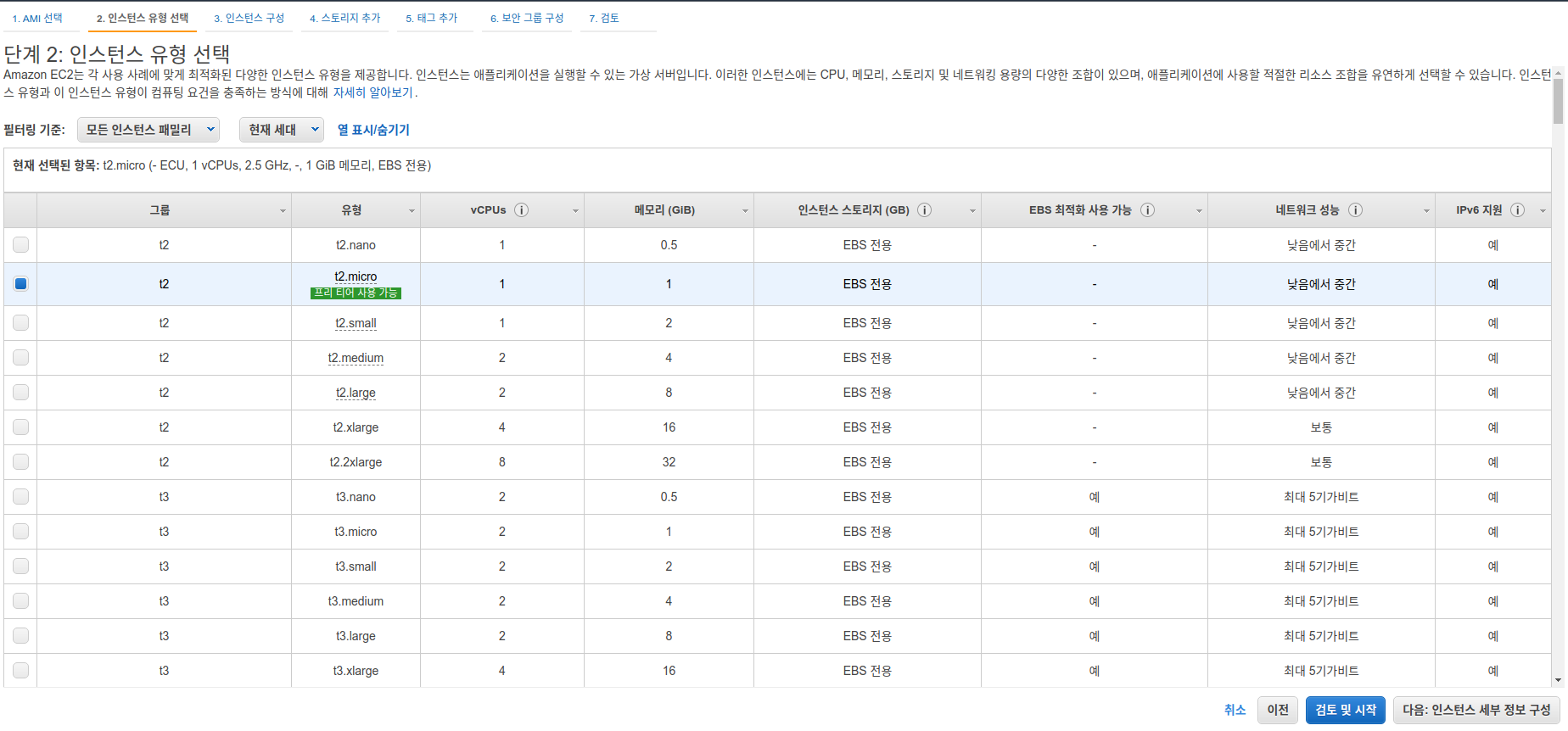Go to step 6. 보안 그룹 구성 tab
Viewport: 1568px width, 731px height.
coord(527,18)
